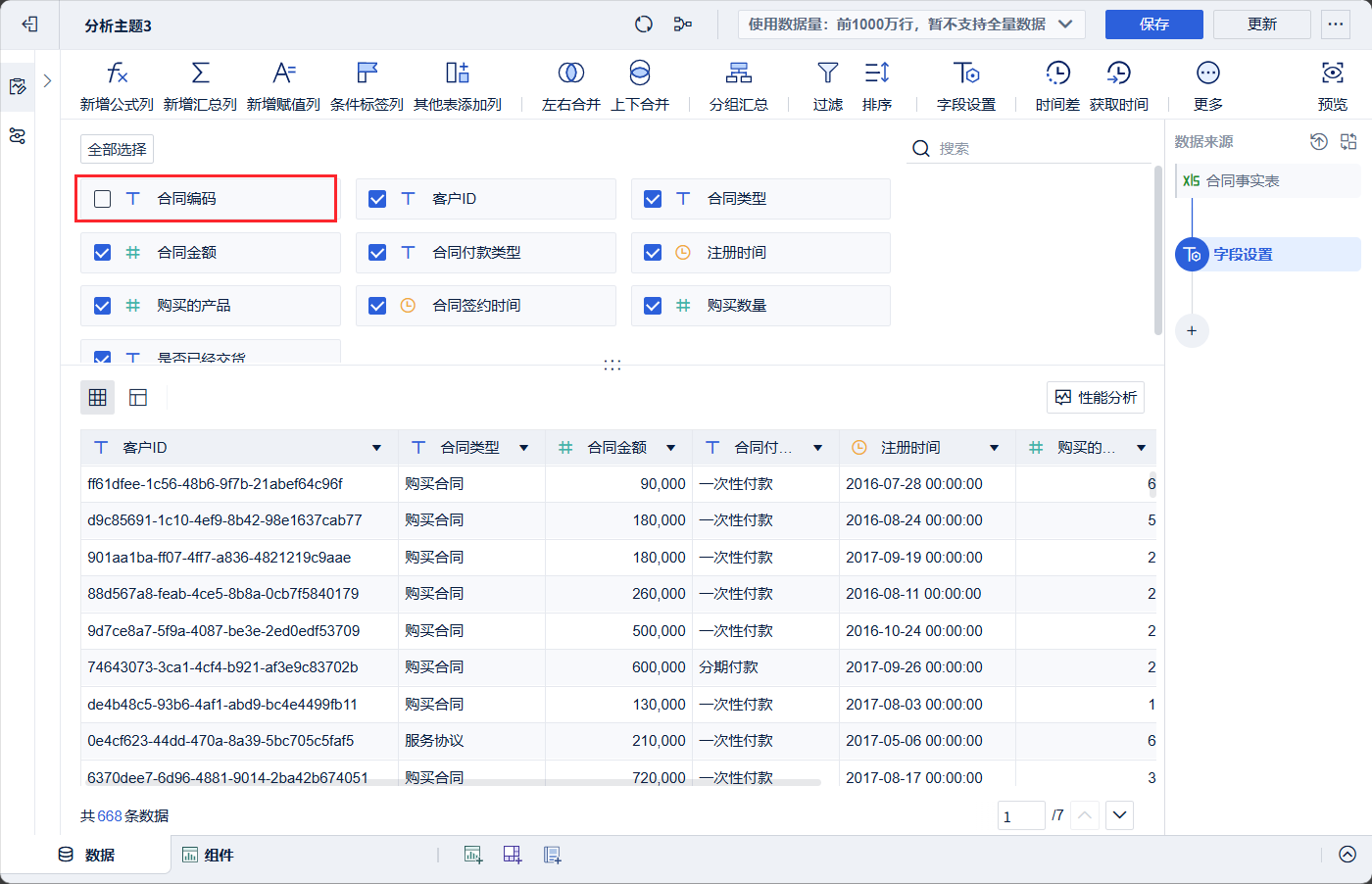Uncheck the 合同金额 field checkbox
The image size is (1372, 884).
point(102,253)
